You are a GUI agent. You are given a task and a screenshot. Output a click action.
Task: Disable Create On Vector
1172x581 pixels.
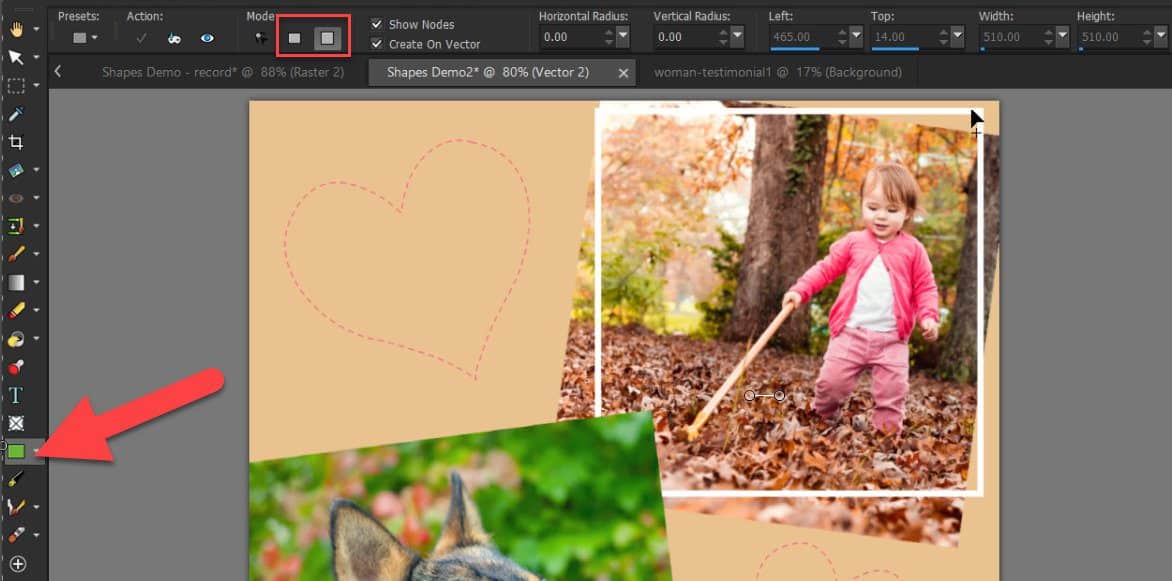[x=377, y=44]
